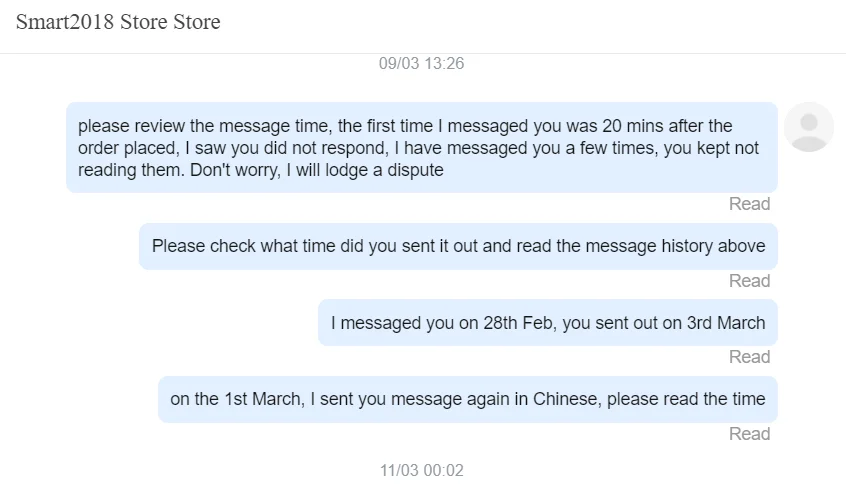Open the Smart2018 Store Store header title

click(118, 22)
